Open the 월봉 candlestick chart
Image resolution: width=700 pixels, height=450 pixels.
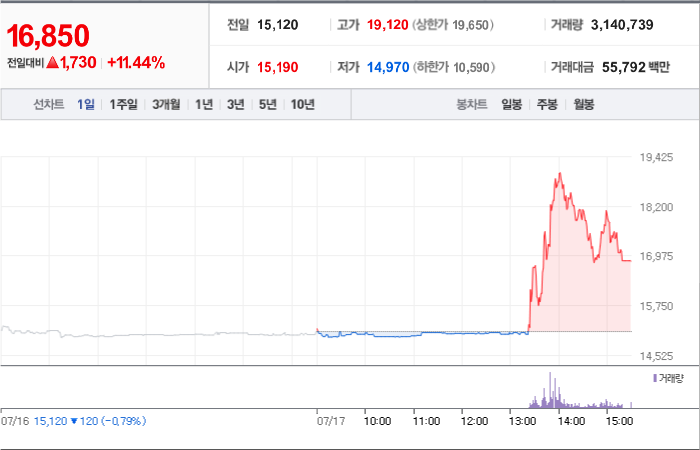pyautogui.click(x=583, y=105)
